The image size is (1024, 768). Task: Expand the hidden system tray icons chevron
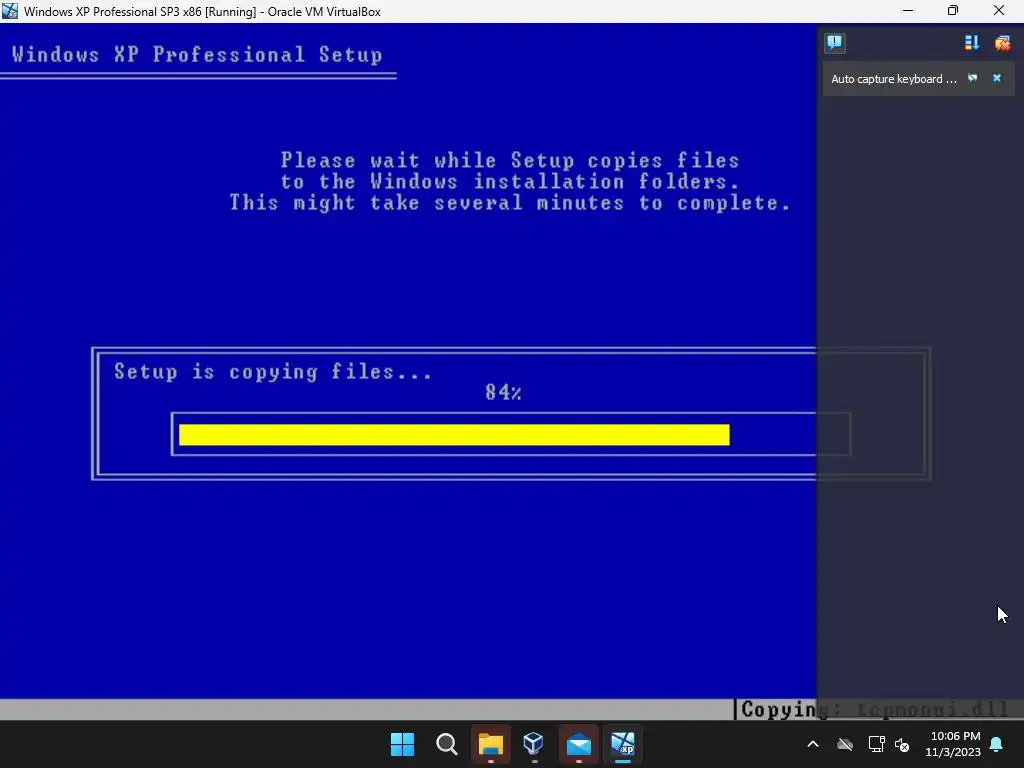click(x=813, y=744)
